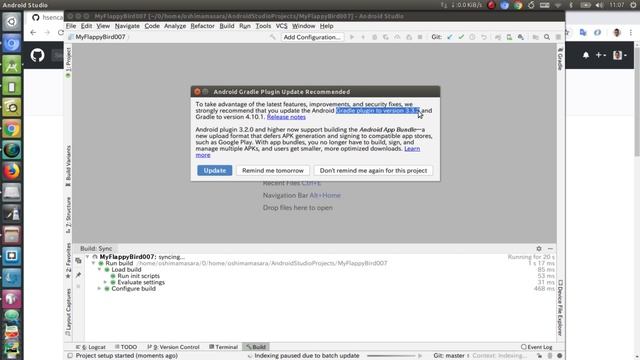Screen dimensions: 640x360
Task: Collapse the Run build tree node
Action: click(x=93, y=263)
